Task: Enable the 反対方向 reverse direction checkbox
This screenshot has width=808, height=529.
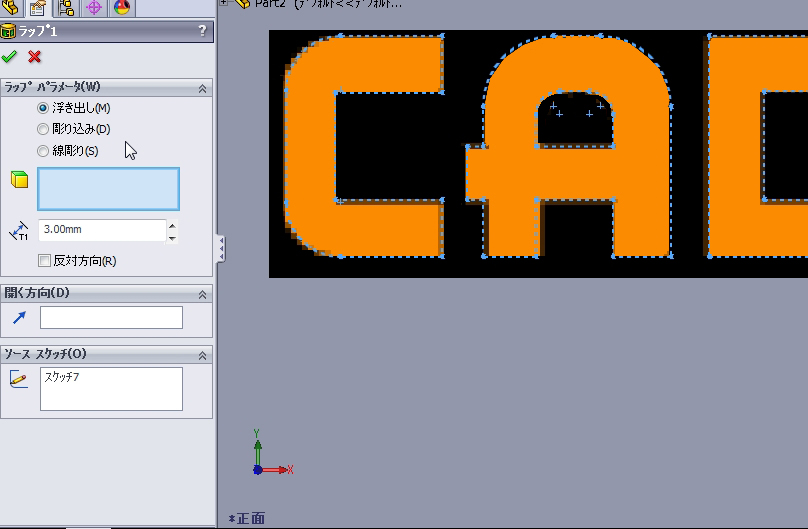Action: (x=44, y=261)
